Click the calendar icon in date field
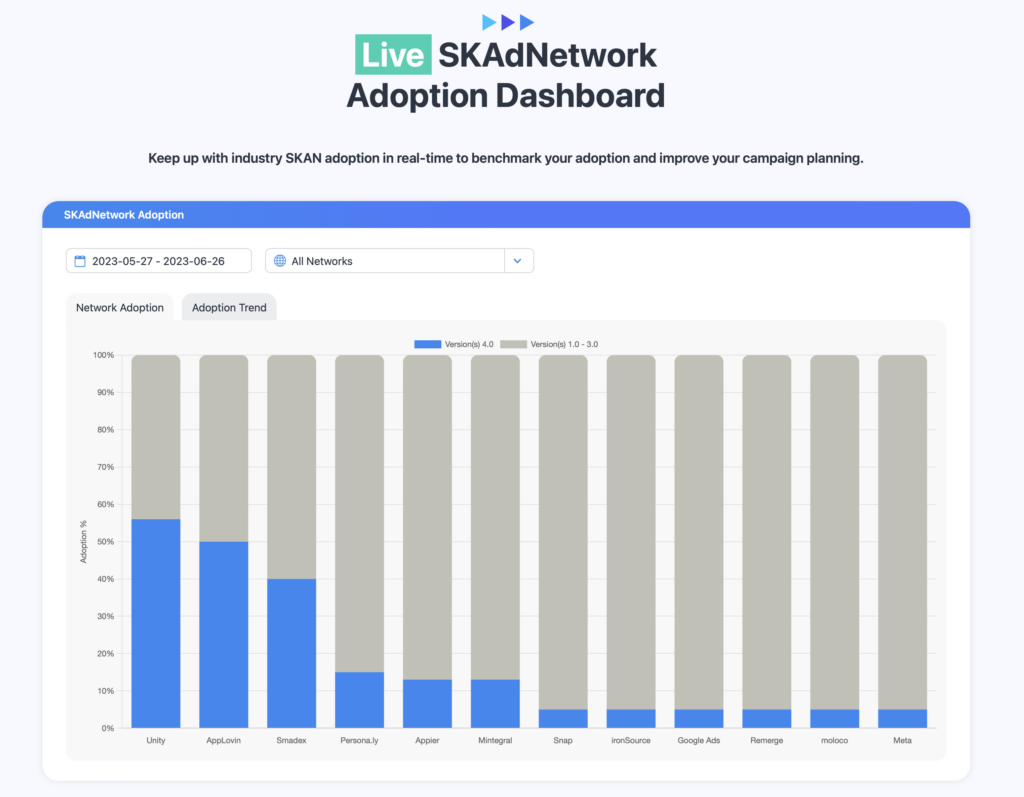 (x=80, y=261)
